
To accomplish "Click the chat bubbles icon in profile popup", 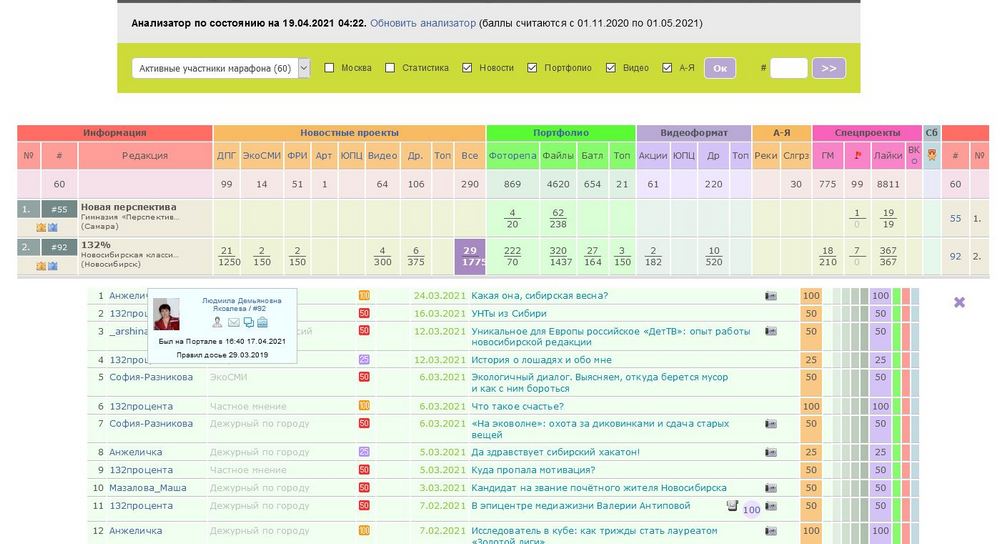I will click(x=248, y=323).
